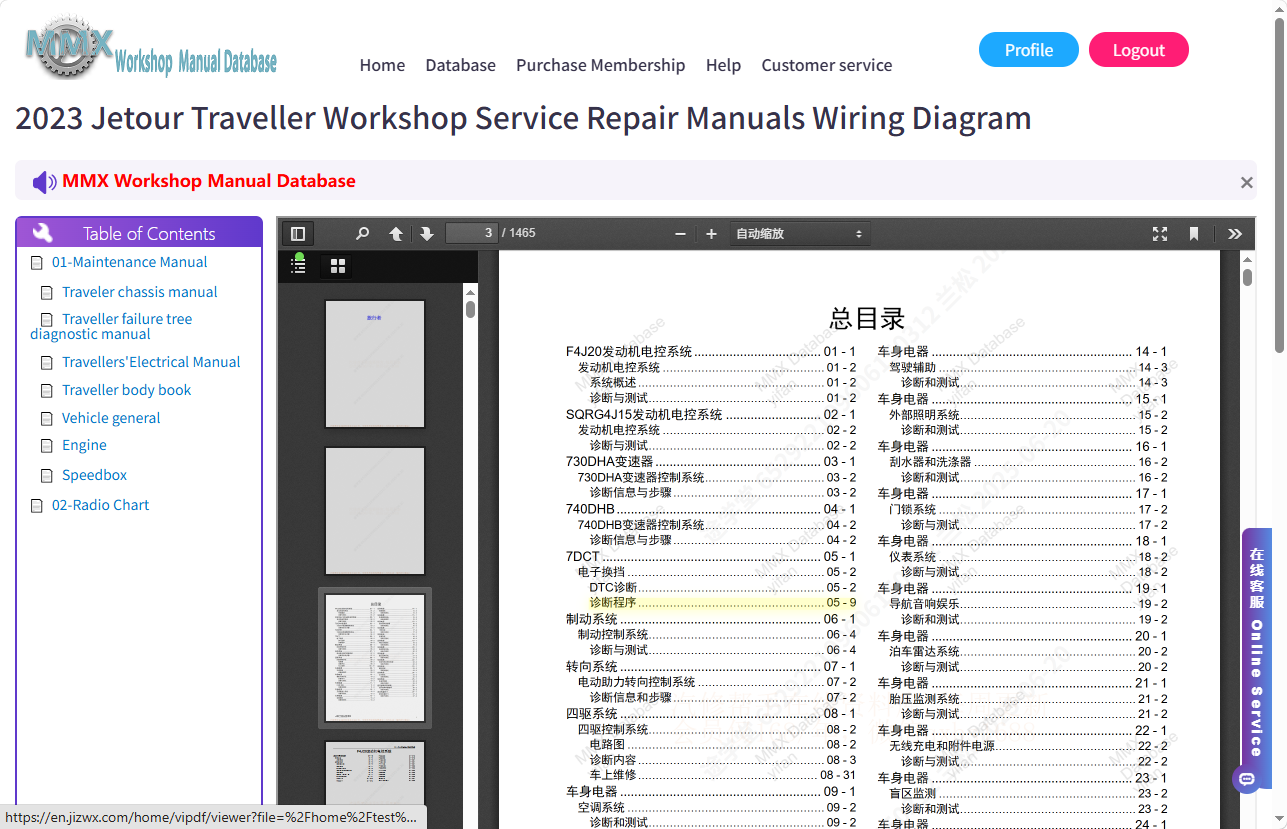Show the thumbnails grid view

pos(338,265)
